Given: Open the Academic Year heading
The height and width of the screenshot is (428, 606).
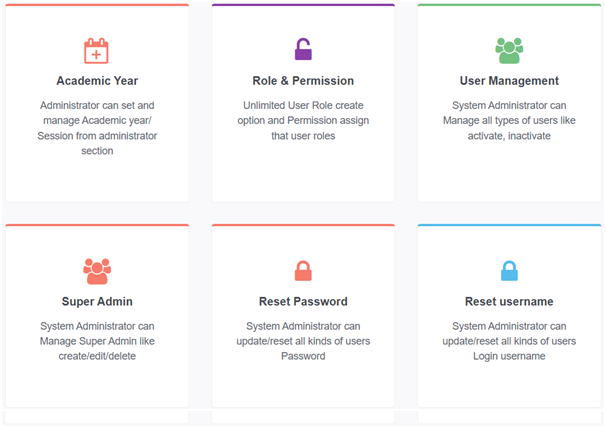Looking at the screenshot, I should (97, 81).
